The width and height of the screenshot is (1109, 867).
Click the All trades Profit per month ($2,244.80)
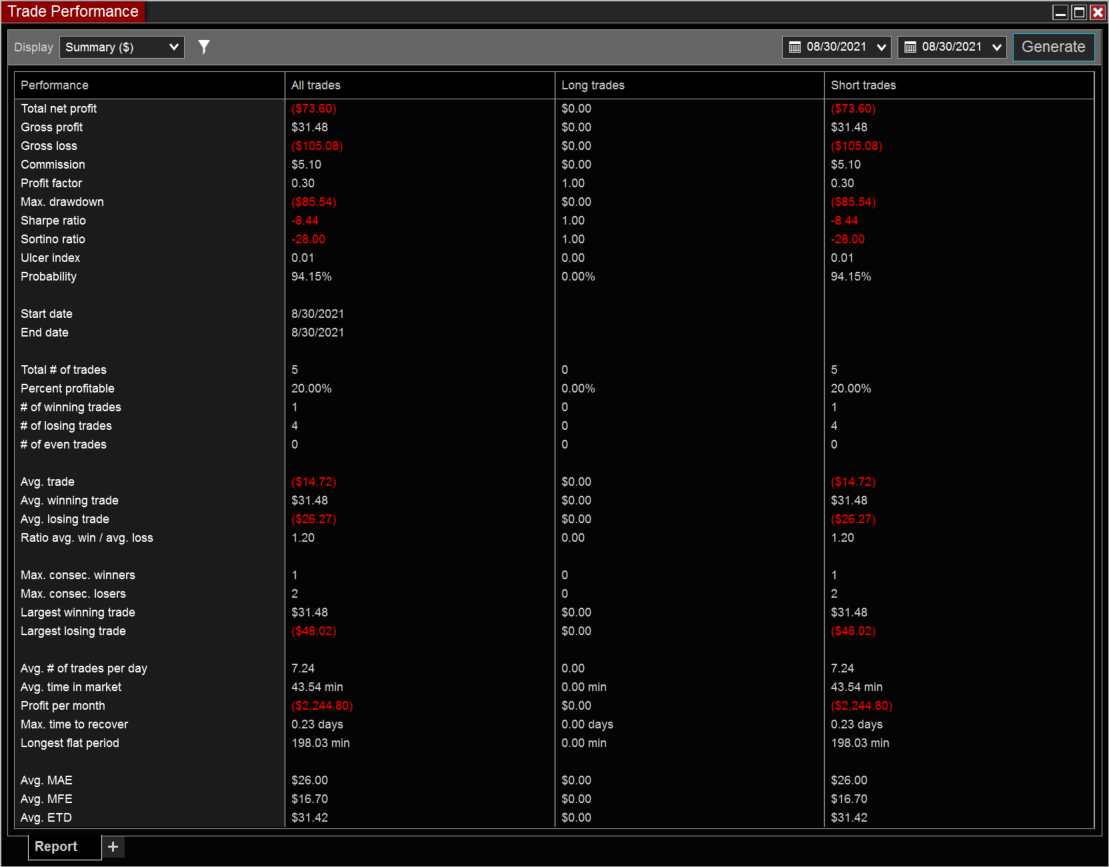322,706
